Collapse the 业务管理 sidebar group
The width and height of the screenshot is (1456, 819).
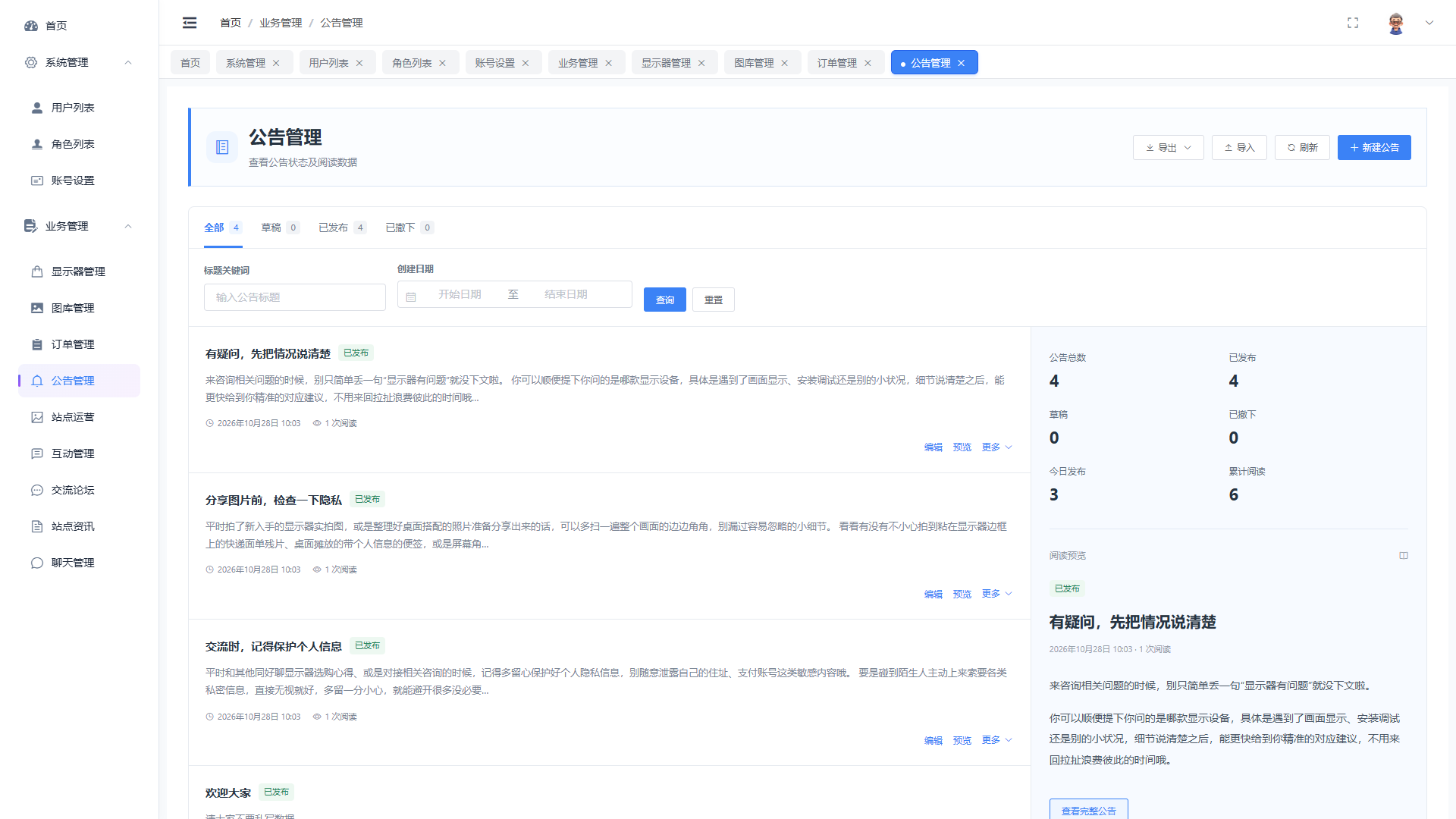(x=128, y=226)
